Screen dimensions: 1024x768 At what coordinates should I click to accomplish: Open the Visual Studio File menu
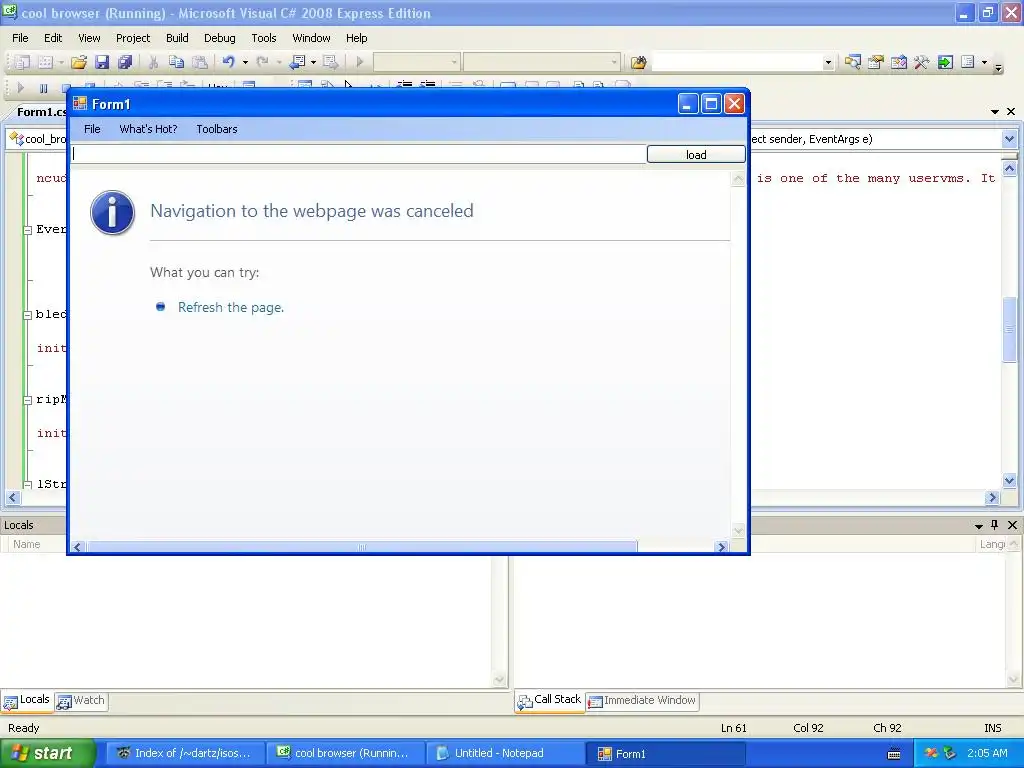20,38
